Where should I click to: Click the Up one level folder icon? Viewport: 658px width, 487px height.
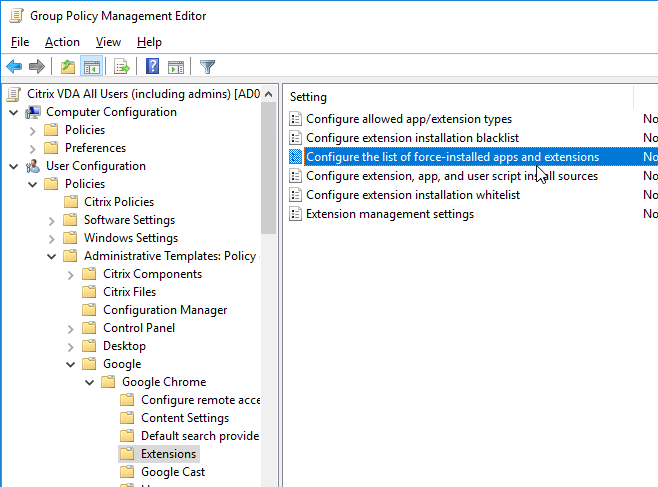(68, 66)
